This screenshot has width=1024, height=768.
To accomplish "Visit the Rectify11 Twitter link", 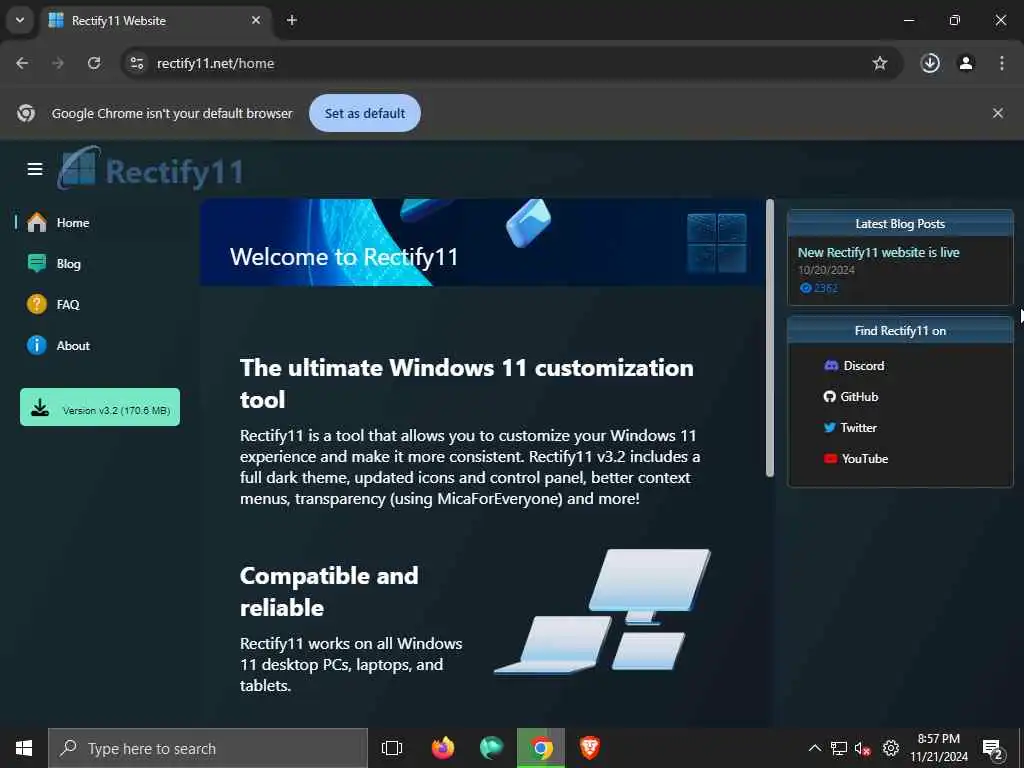I will 850,428.
